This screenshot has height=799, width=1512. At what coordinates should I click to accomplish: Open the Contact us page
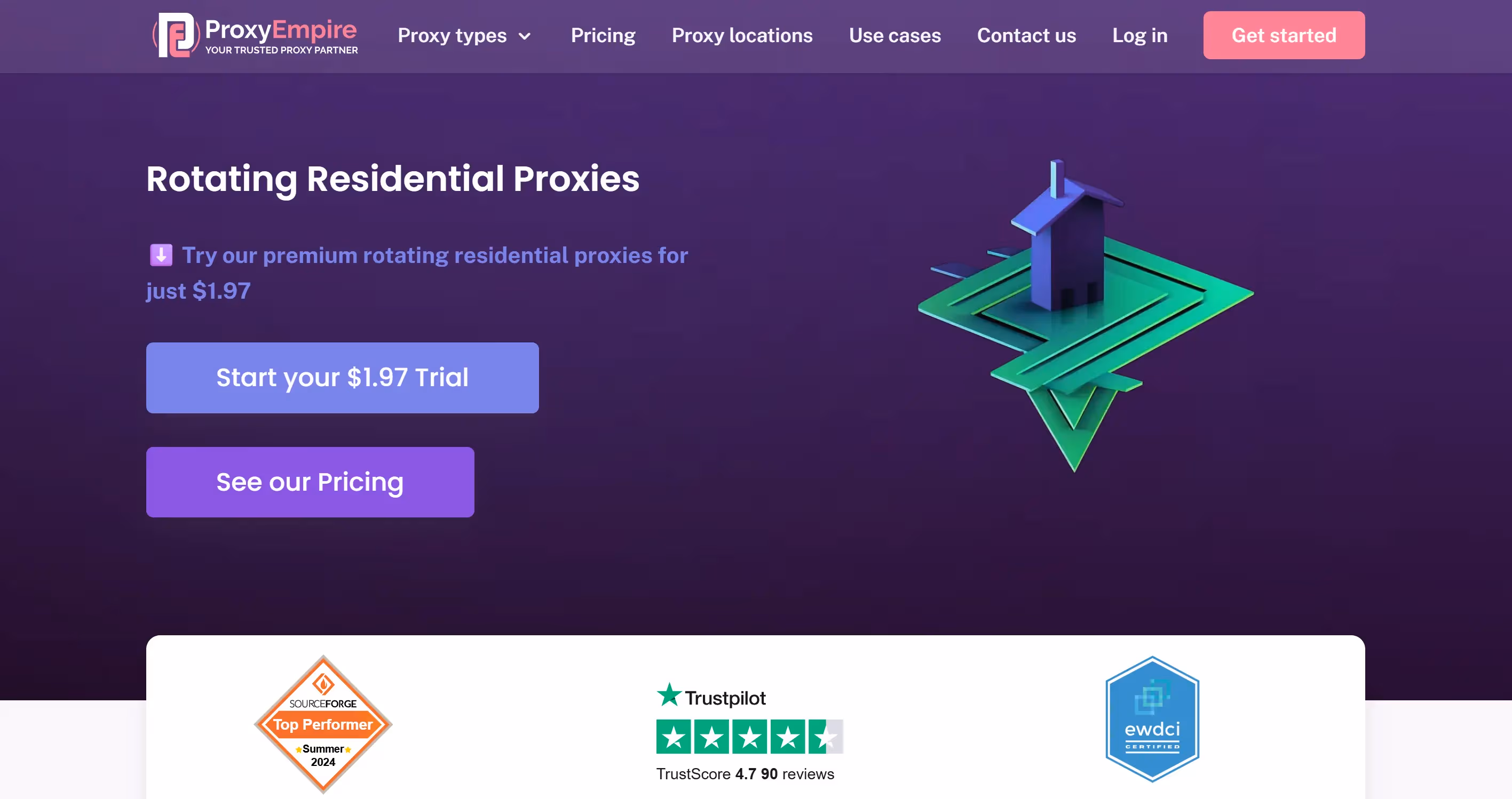[x=1026, y=36]
